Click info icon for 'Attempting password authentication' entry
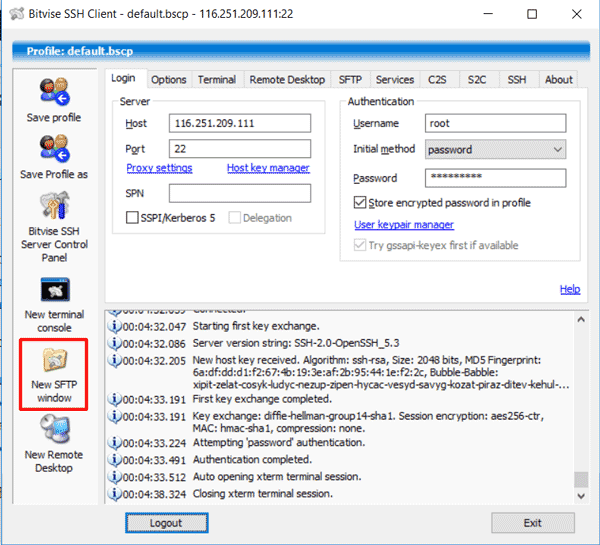This screenshot has width=600, height=545. 114,442
